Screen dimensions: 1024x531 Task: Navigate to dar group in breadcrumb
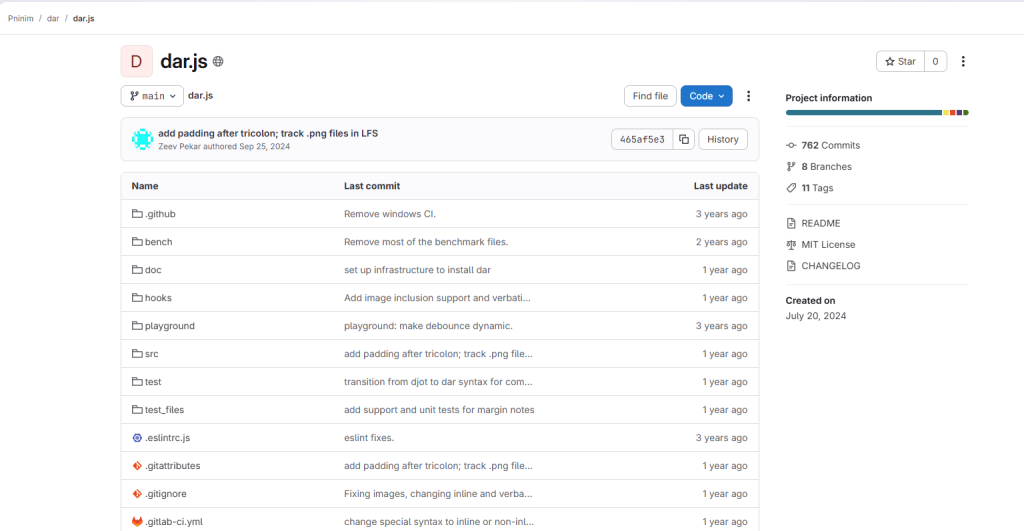point(53,19)
